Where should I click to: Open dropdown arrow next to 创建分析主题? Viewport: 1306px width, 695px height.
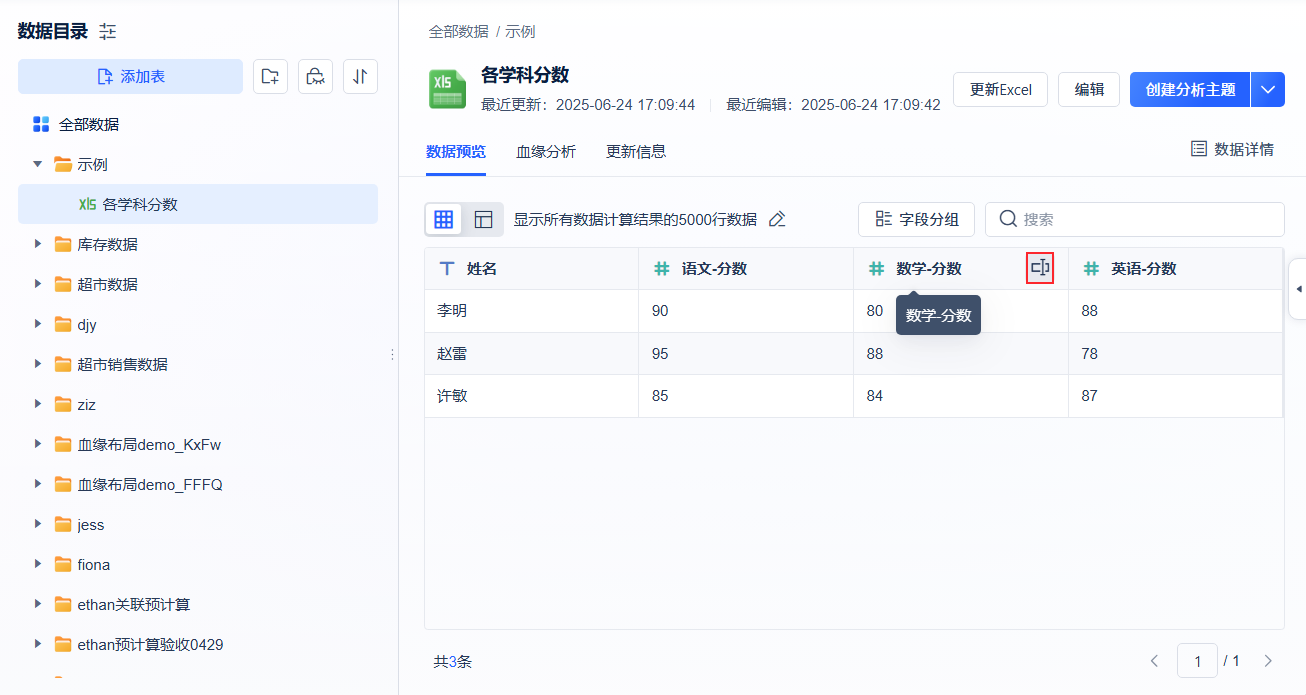(x=1267, y=89)
